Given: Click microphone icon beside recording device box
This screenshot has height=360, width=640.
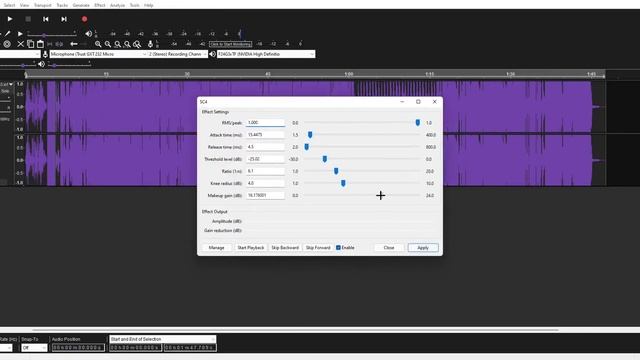Looking at the screenshot, I should [x=45, y=54].
